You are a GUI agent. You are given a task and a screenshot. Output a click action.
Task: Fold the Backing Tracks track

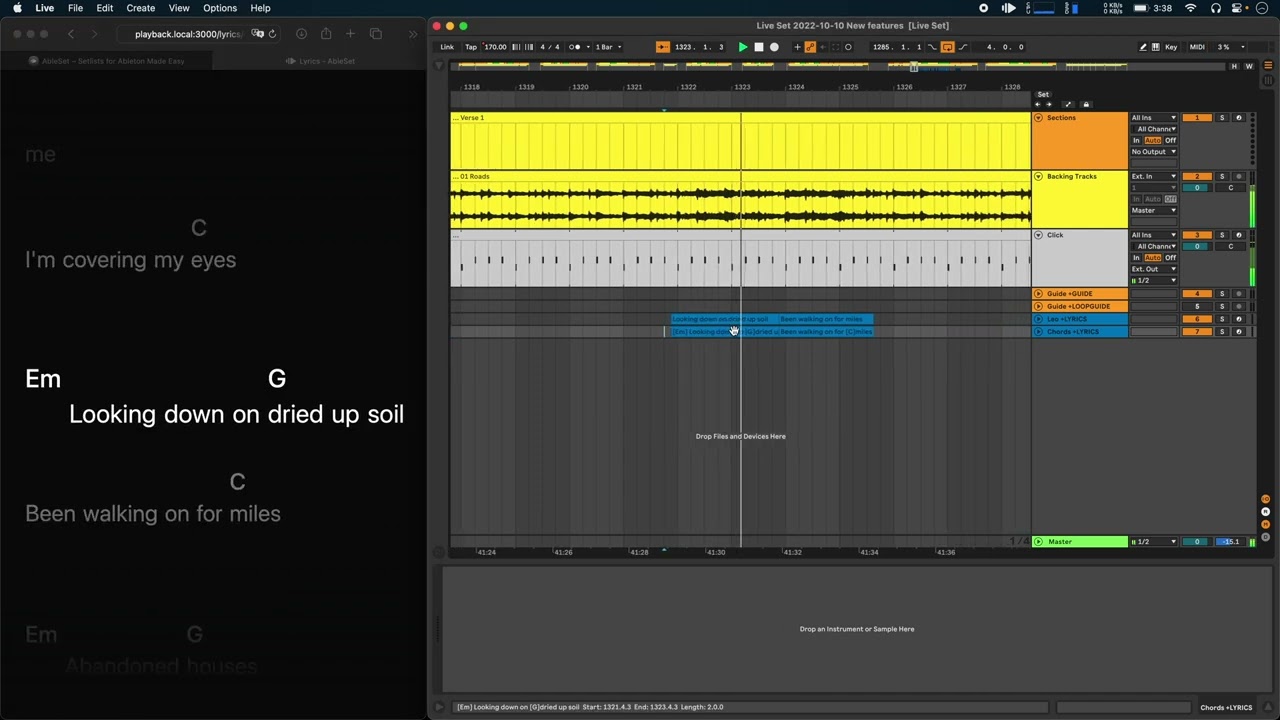point(1038,177)
